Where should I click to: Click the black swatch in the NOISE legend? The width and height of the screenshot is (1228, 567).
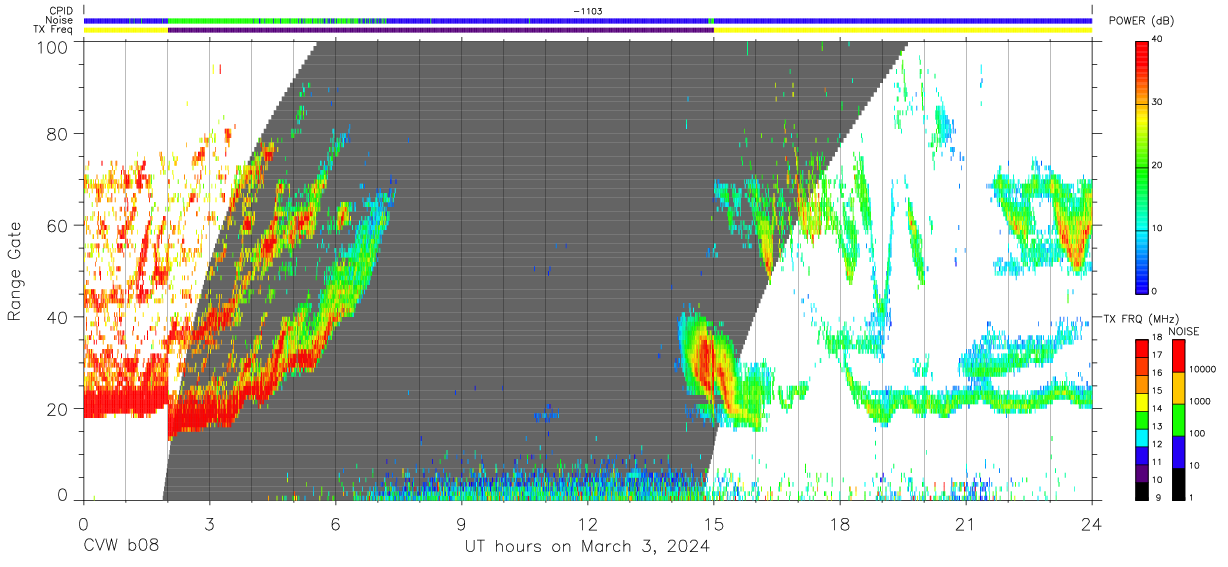(x=1181, y=483)
